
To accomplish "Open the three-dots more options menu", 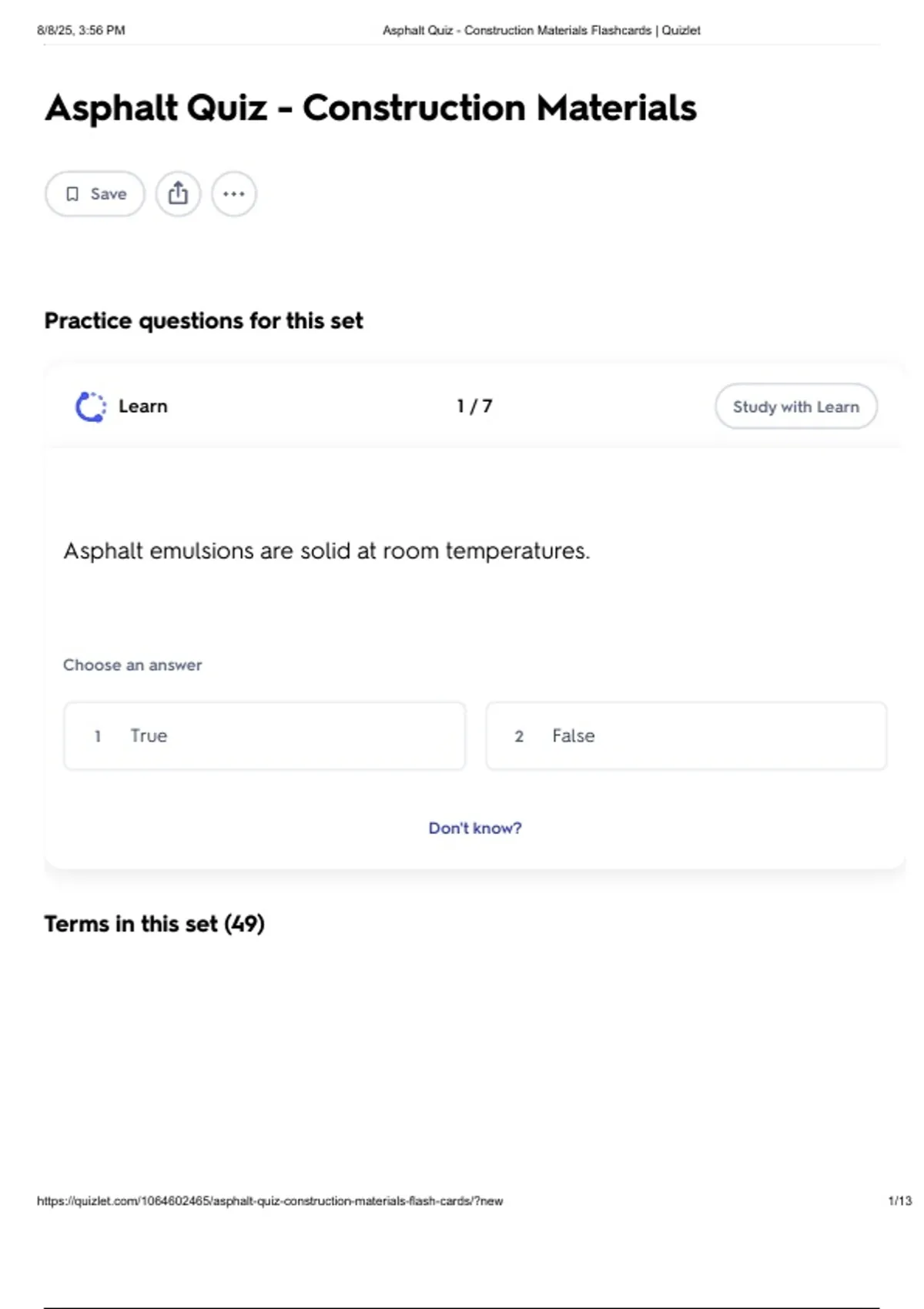I will pos(234,194).
